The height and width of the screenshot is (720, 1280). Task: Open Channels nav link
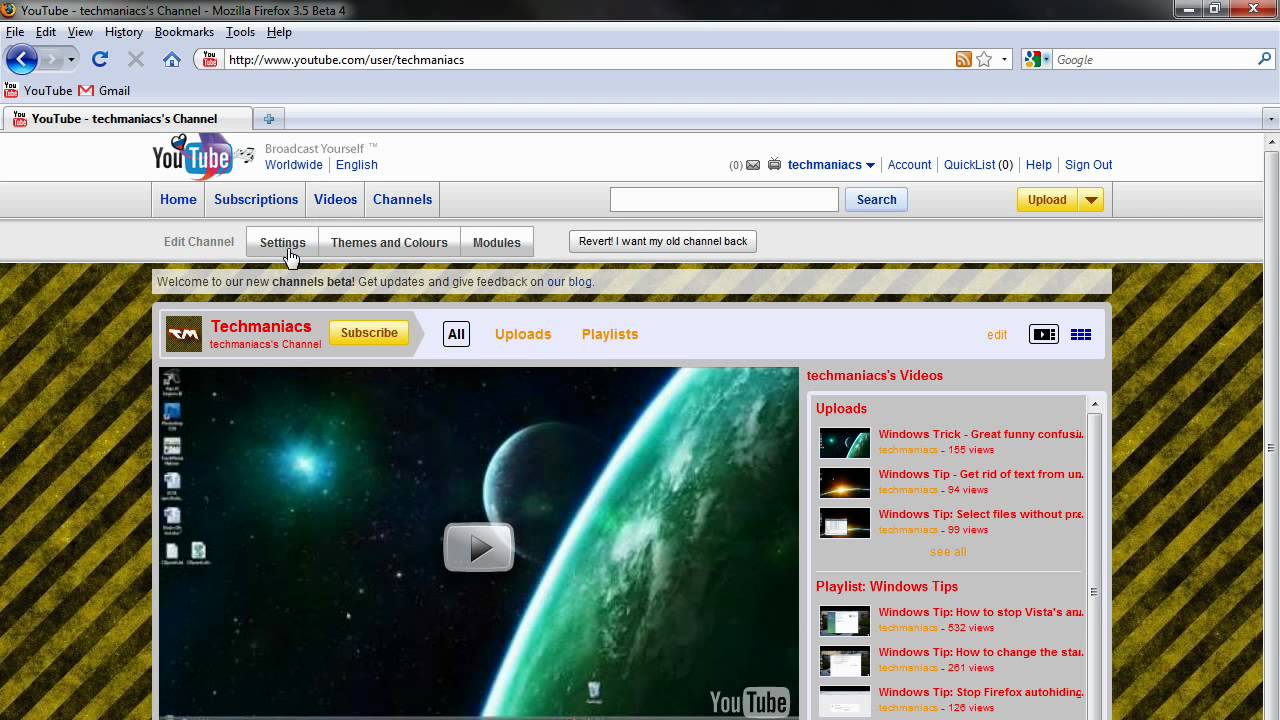point(402,199)
